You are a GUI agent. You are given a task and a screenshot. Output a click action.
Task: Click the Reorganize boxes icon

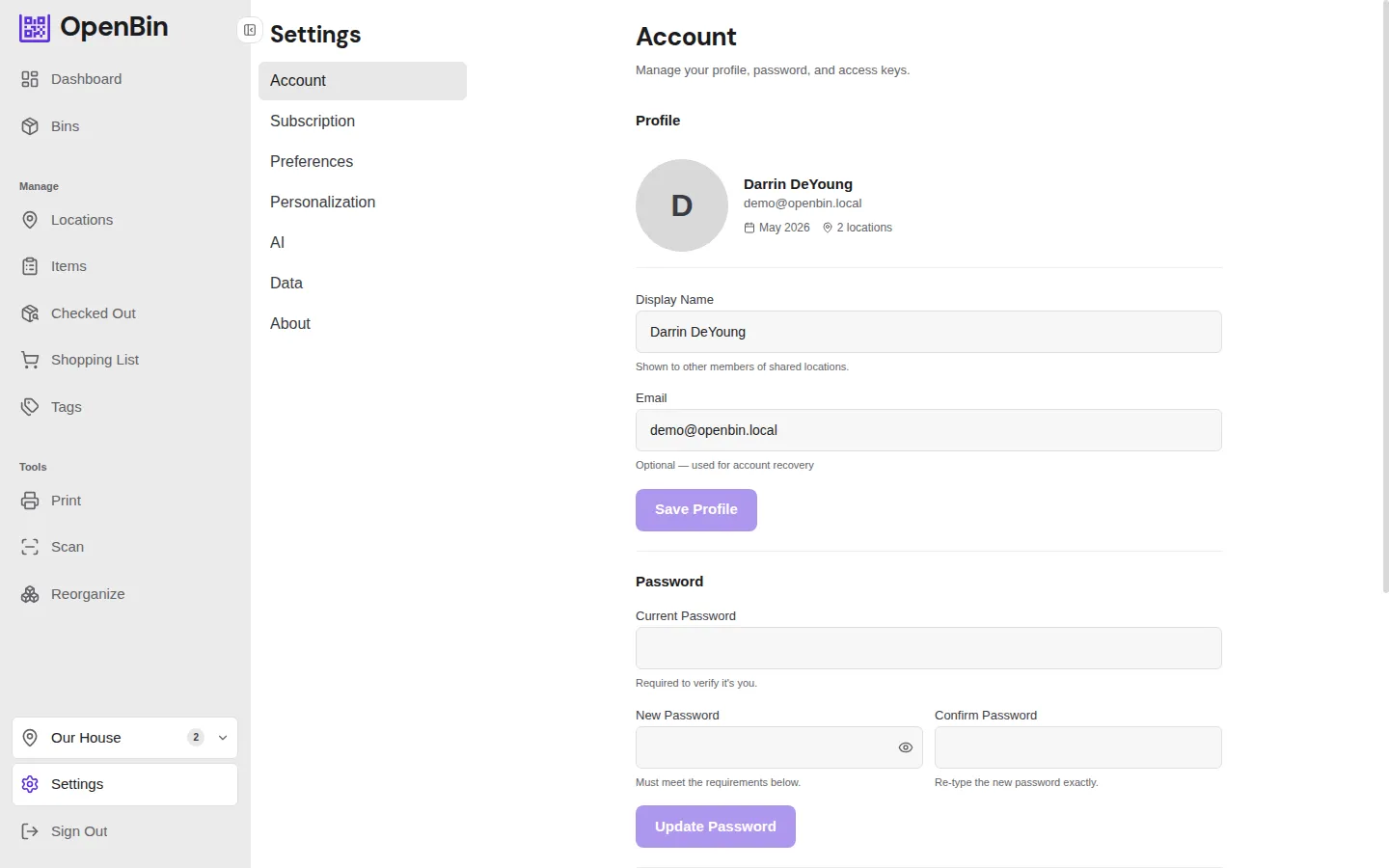coord(30,594)
